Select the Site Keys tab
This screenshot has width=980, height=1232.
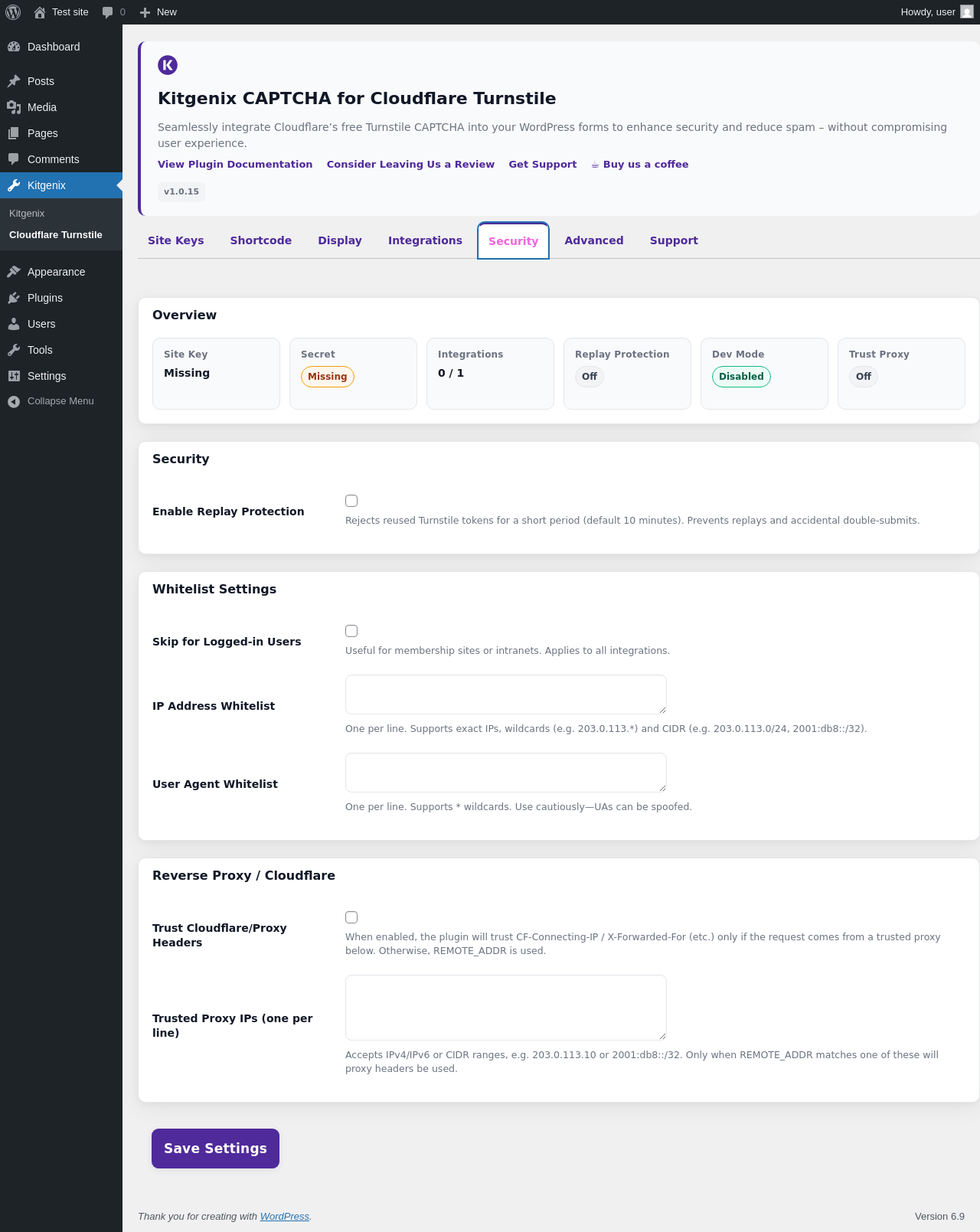pos(176,240)
